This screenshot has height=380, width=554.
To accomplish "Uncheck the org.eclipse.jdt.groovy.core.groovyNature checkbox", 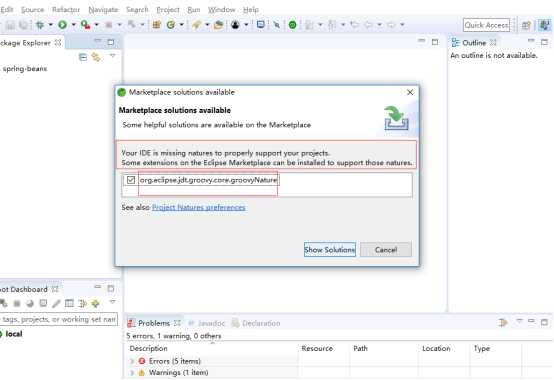I will pos(131,180).
